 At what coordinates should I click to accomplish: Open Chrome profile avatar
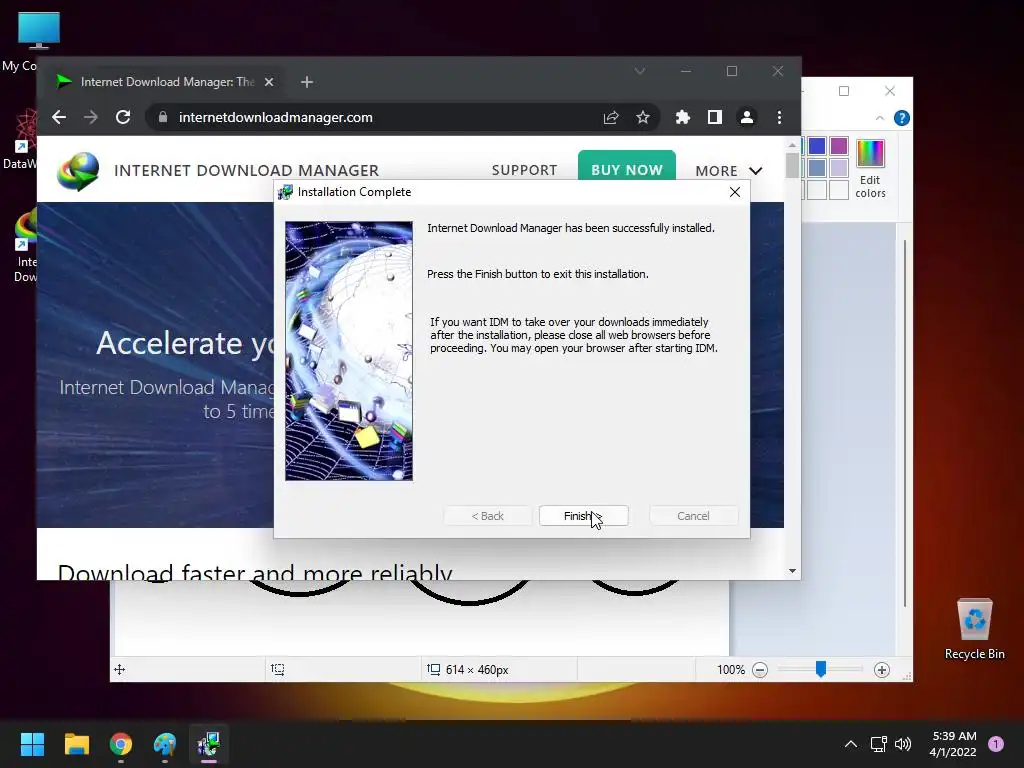(746, 118)
